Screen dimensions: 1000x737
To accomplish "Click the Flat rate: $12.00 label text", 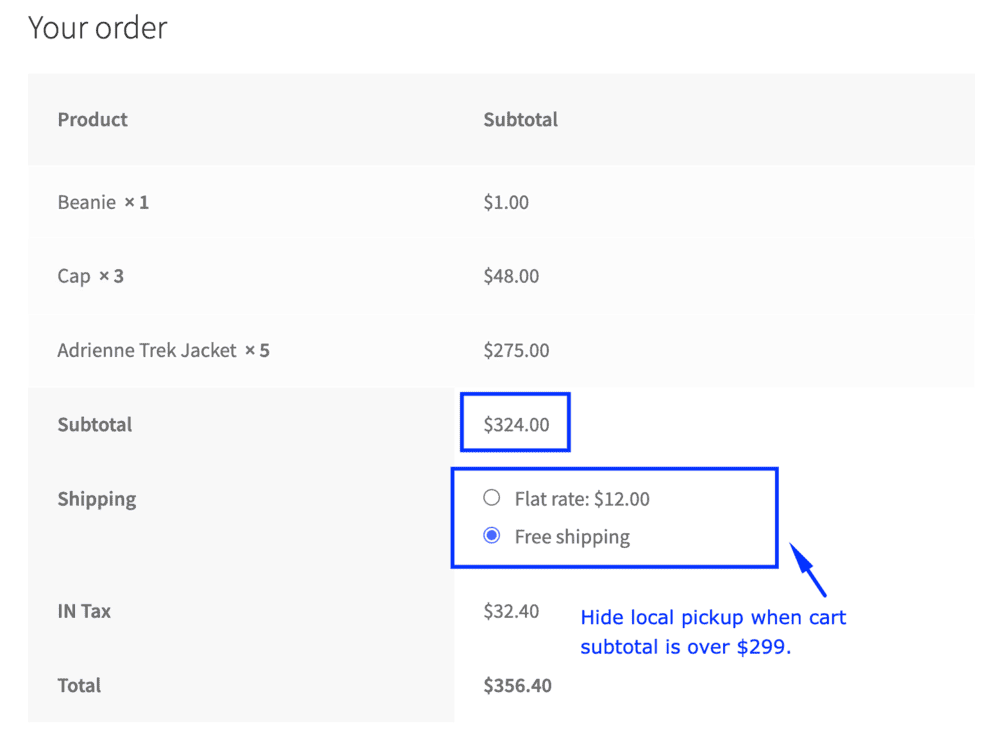I will (x=582, y=499).
